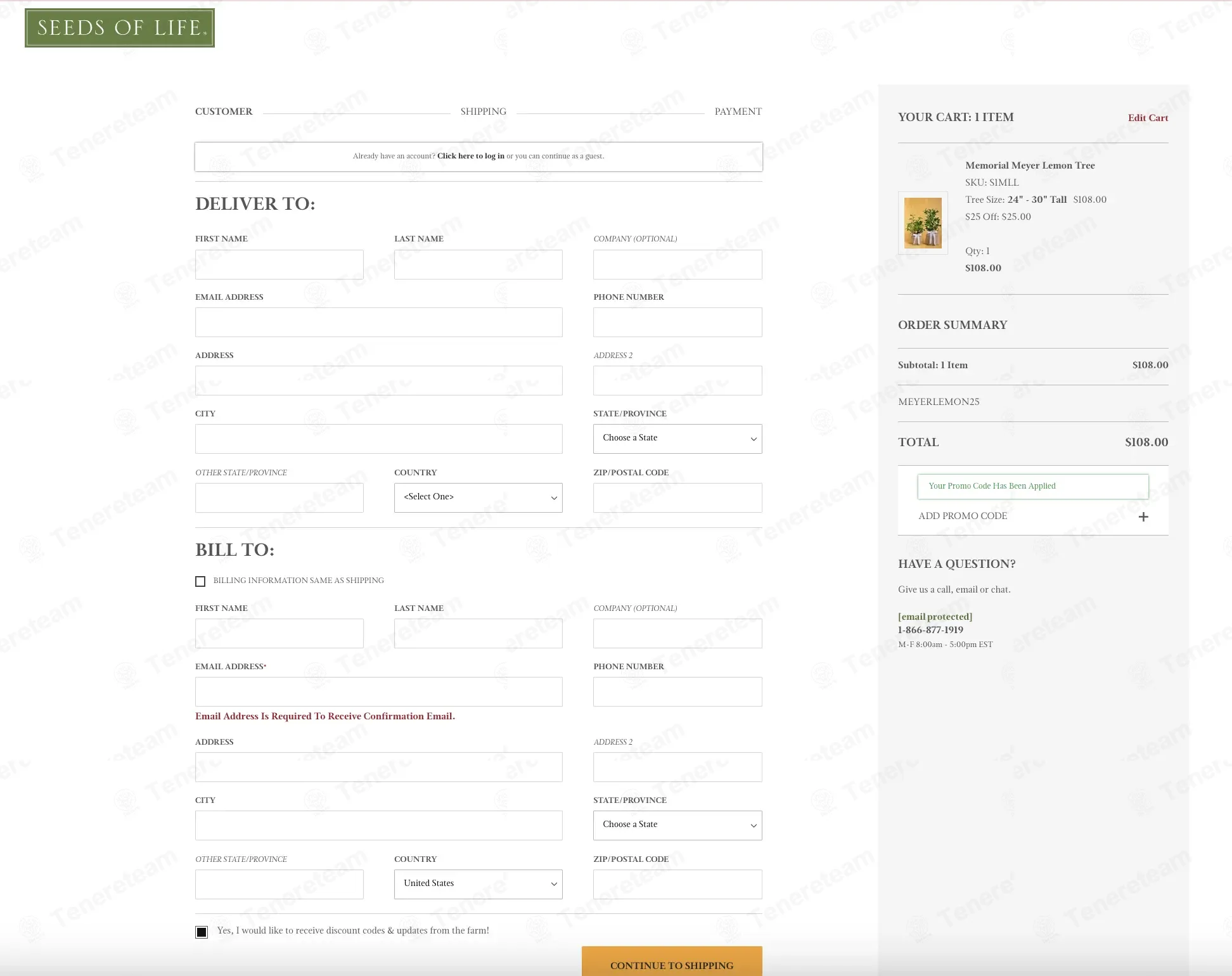Open billing Choose a State dropdown

[x=677, y=825]
